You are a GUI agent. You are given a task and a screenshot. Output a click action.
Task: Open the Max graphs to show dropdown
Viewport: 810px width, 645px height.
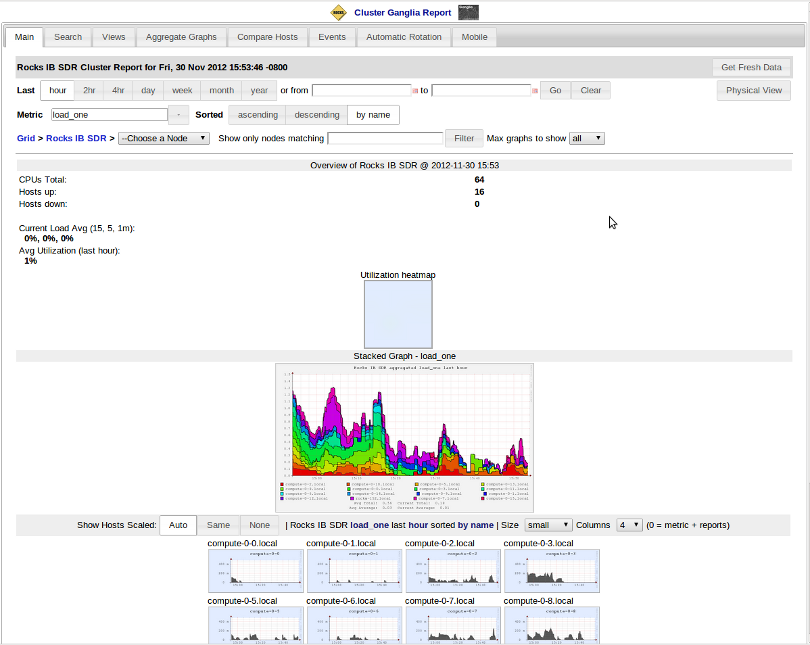pos(586,138)
